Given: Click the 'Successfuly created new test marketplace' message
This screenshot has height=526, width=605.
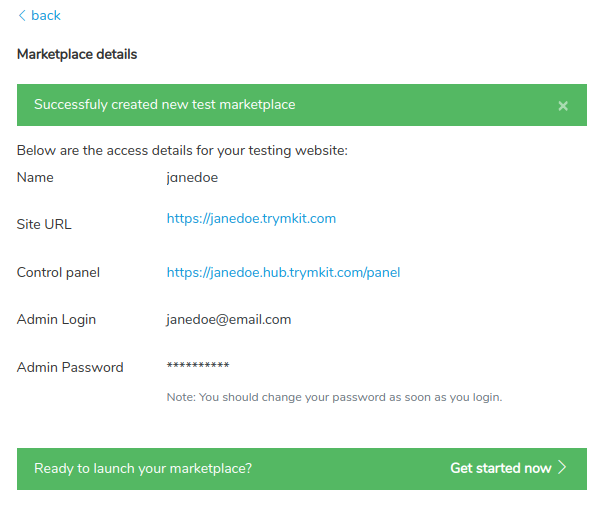Looking at the screenshot, I should click(x=165, y=104).
